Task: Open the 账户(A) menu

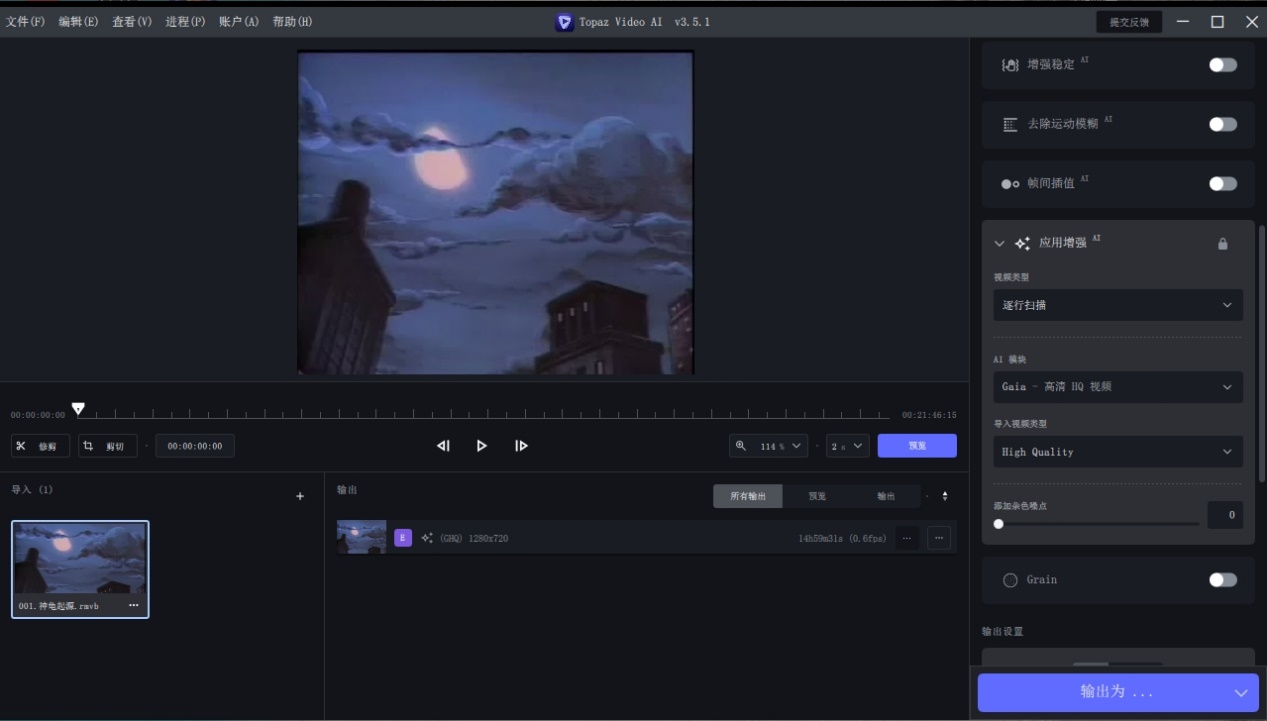Action: pos(239,22)
